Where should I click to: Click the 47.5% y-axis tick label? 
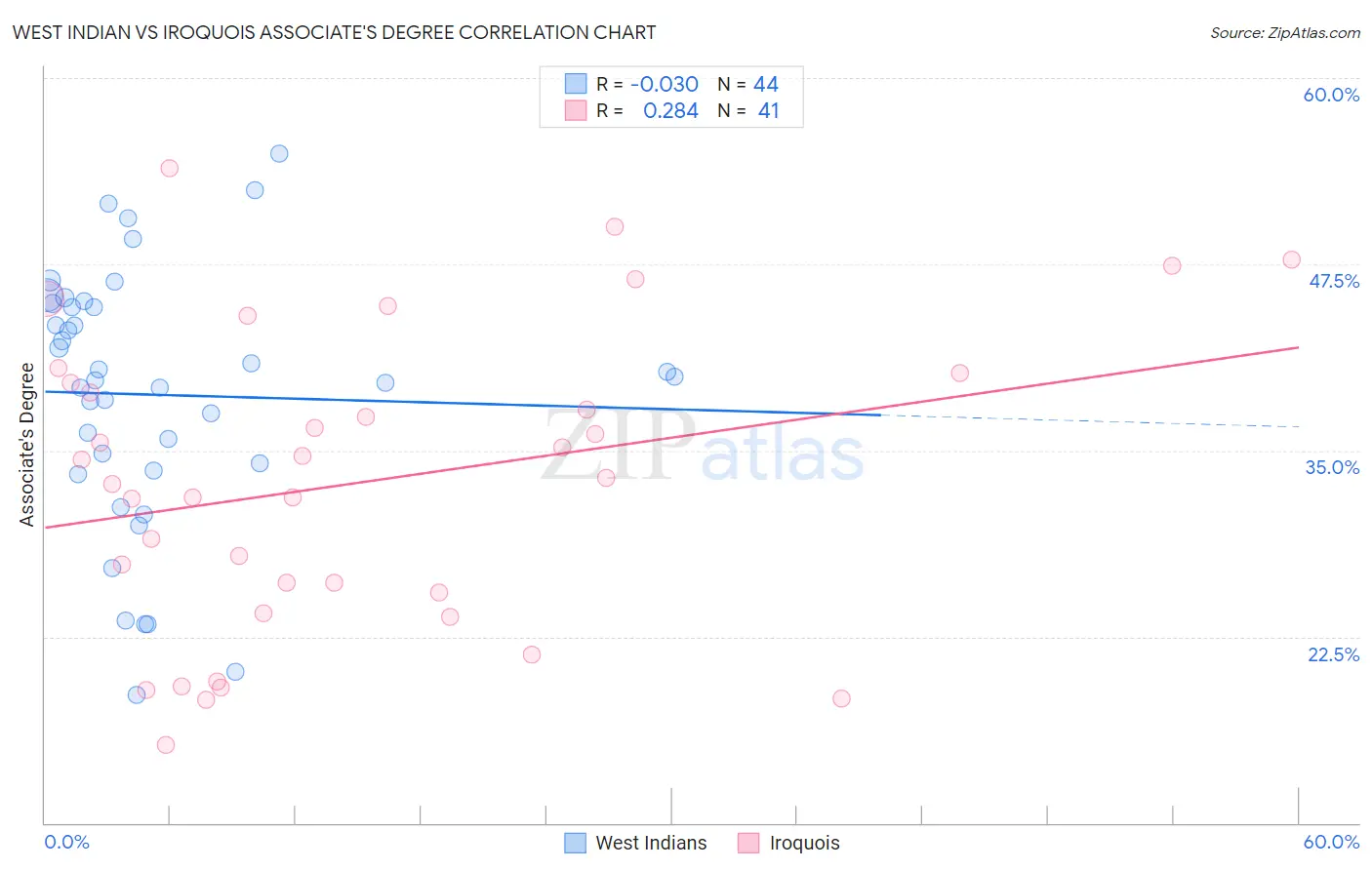coord(1333,281)
